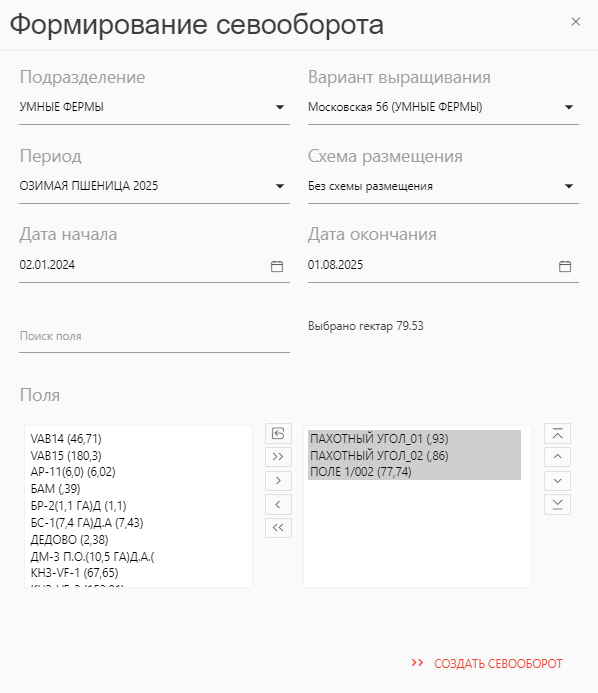The image size is (598, 693).
Task: Move selected field down one position
Action: [557, 480]
